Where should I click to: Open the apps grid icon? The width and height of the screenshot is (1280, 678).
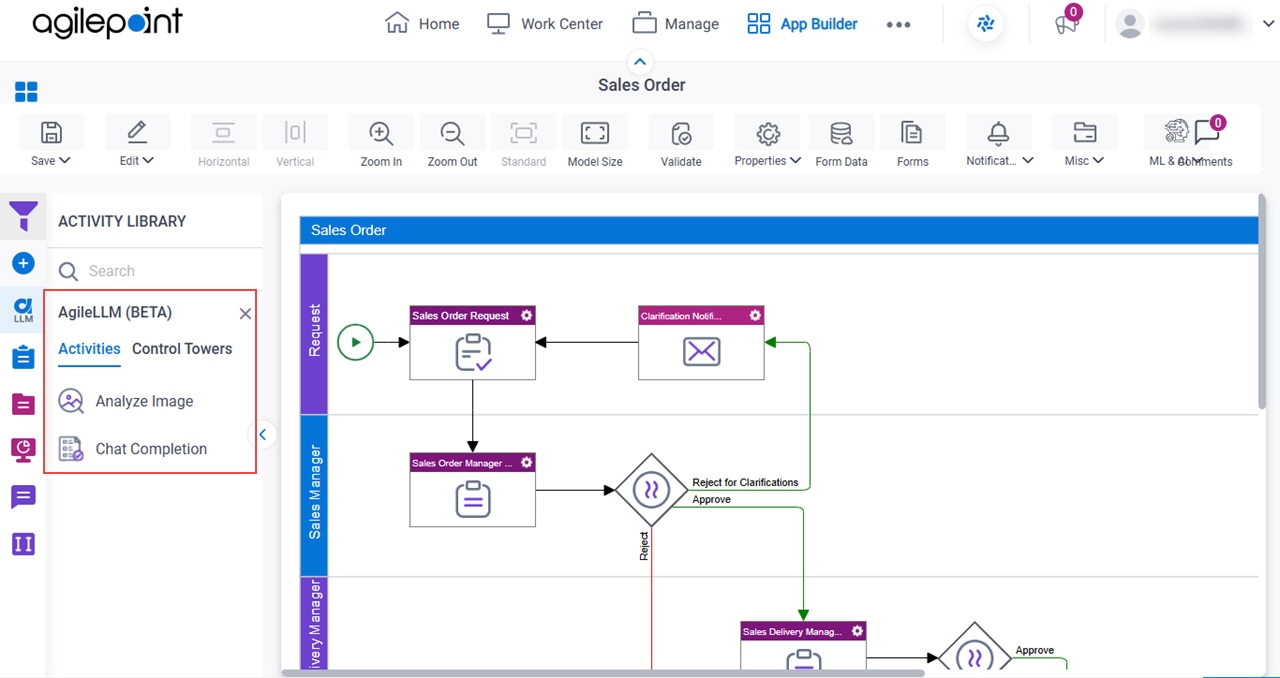(26, 92)
